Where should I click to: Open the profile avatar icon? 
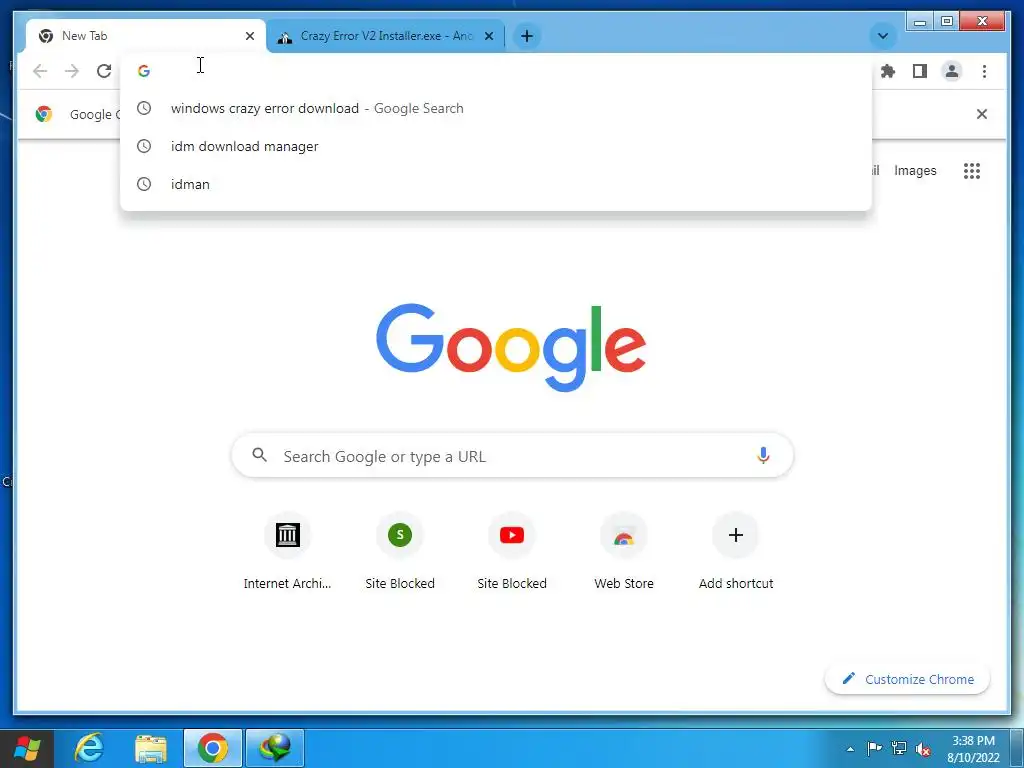[x=952, y=71]
